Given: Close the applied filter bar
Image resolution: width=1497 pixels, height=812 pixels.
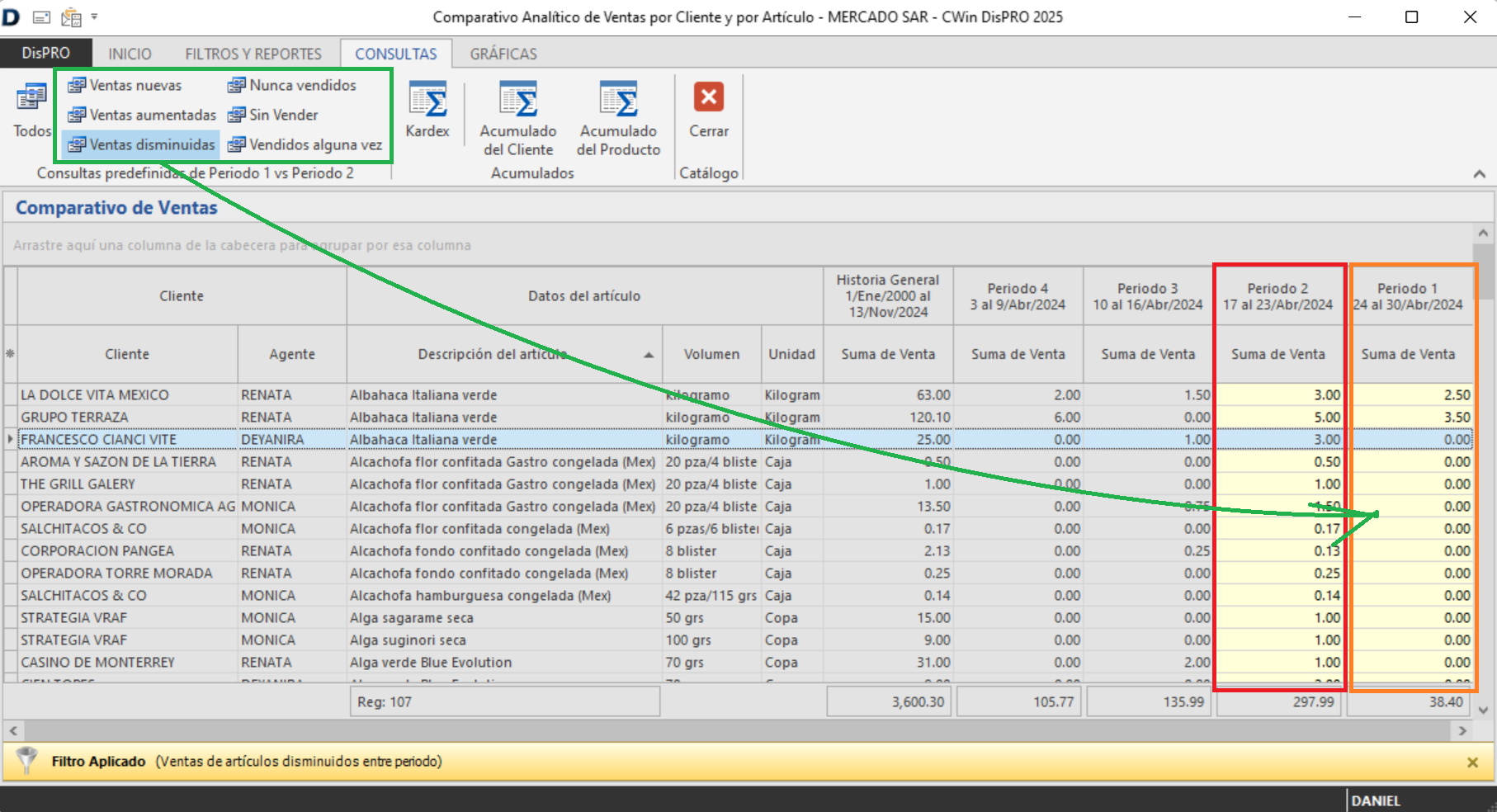Looking at the screenshot, I should click(1472, 762).
